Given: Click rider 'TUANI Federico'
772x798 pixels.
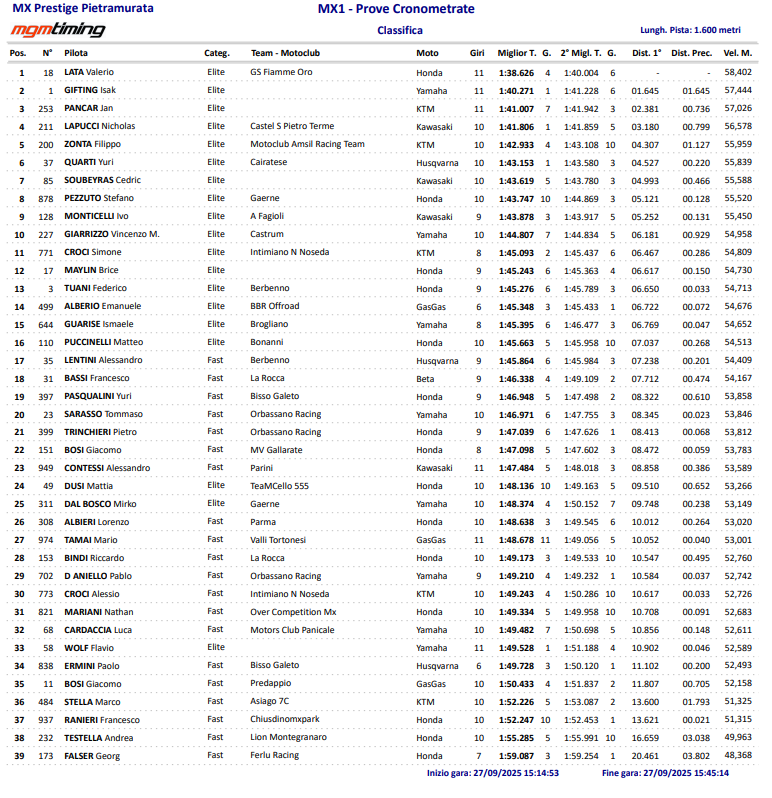Looking at the screenshot, I should [x=96, y=288].
